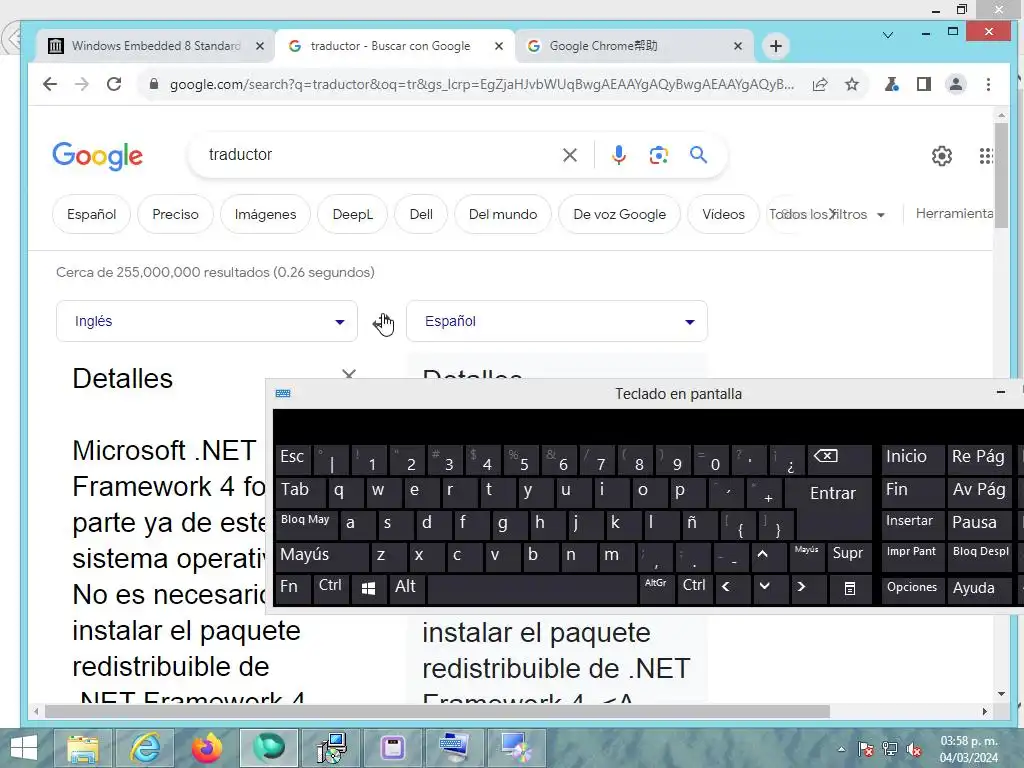Clear the source text with the X
The height and width of the screenshot is (768, 1024).
tap(349, 374)
